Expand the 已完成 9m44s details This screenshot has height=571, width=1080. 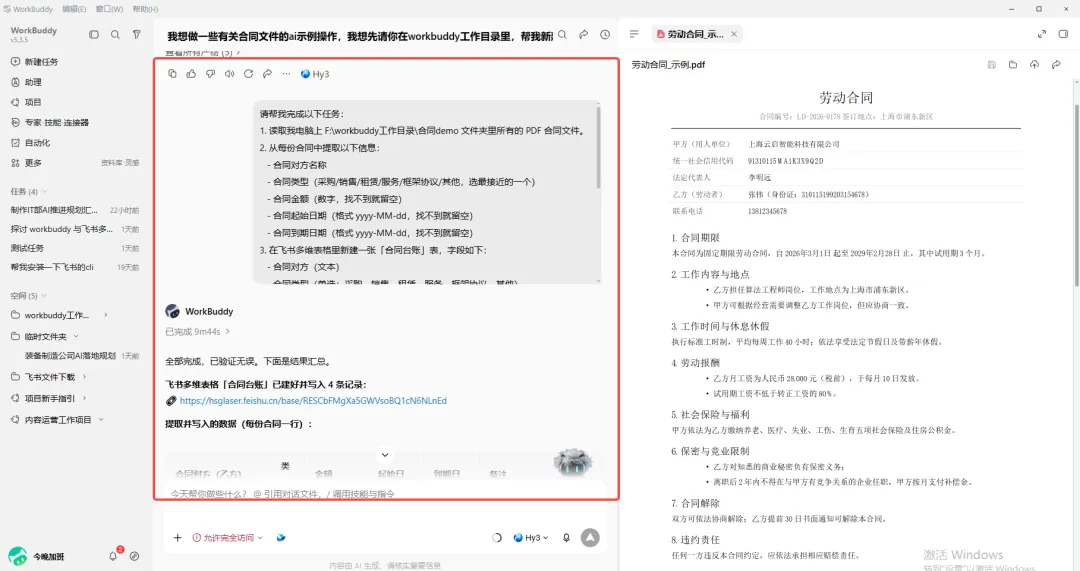click(x=198, y=332)
